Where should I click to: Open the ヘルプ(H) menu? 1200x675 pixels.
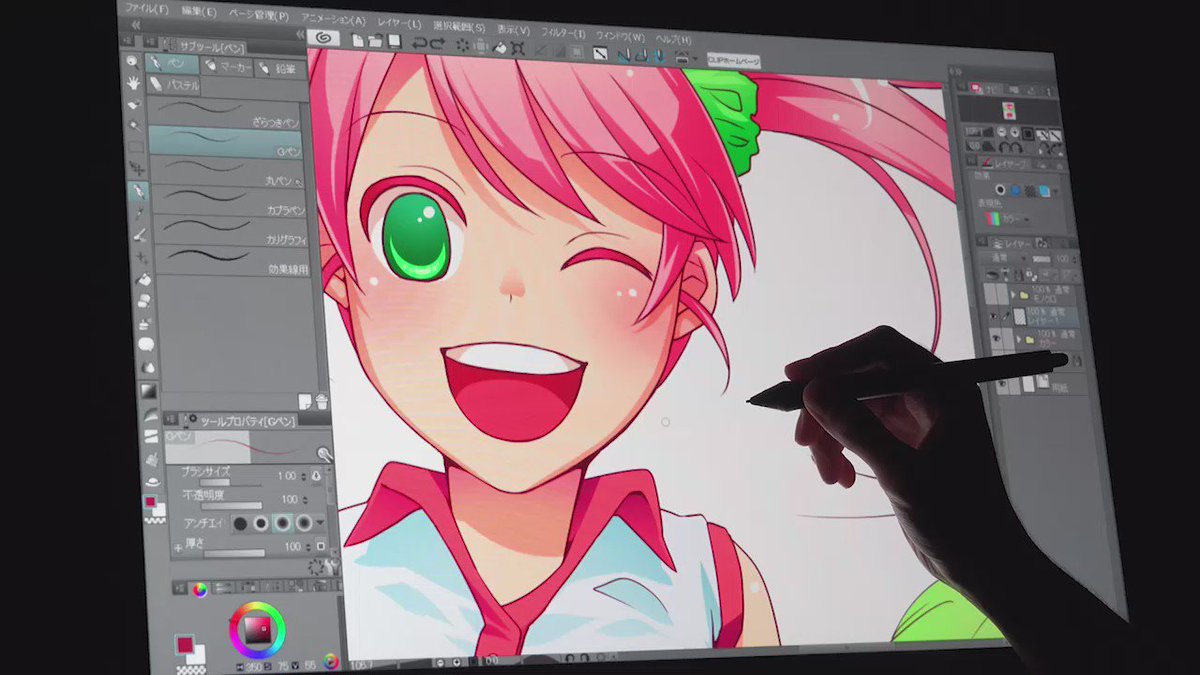coord(672,38)
